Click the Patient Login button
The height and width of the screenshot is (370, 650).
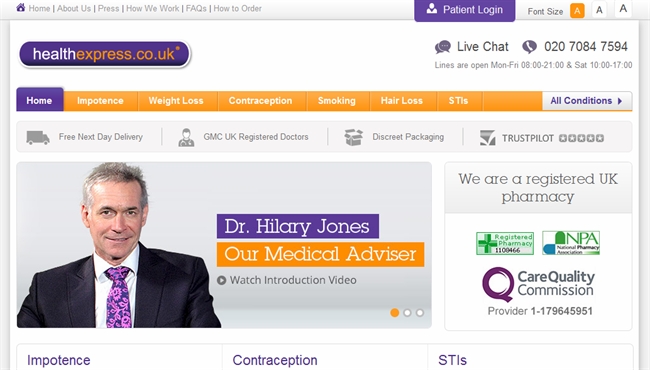point(465,10)
